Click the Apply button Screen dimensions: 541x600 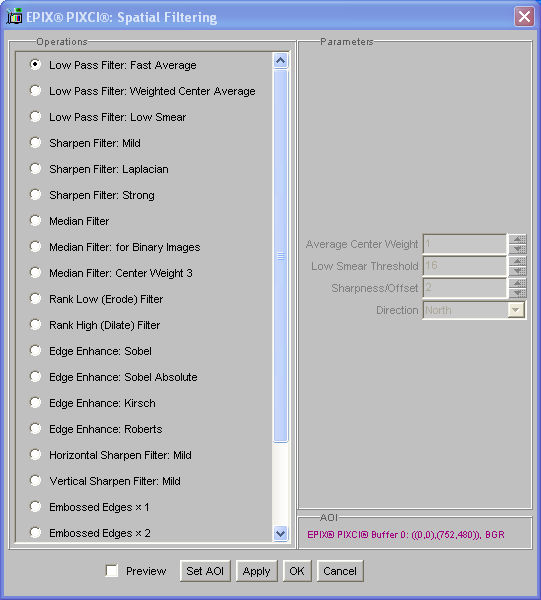pyautogui.click(x=256, y=571)
